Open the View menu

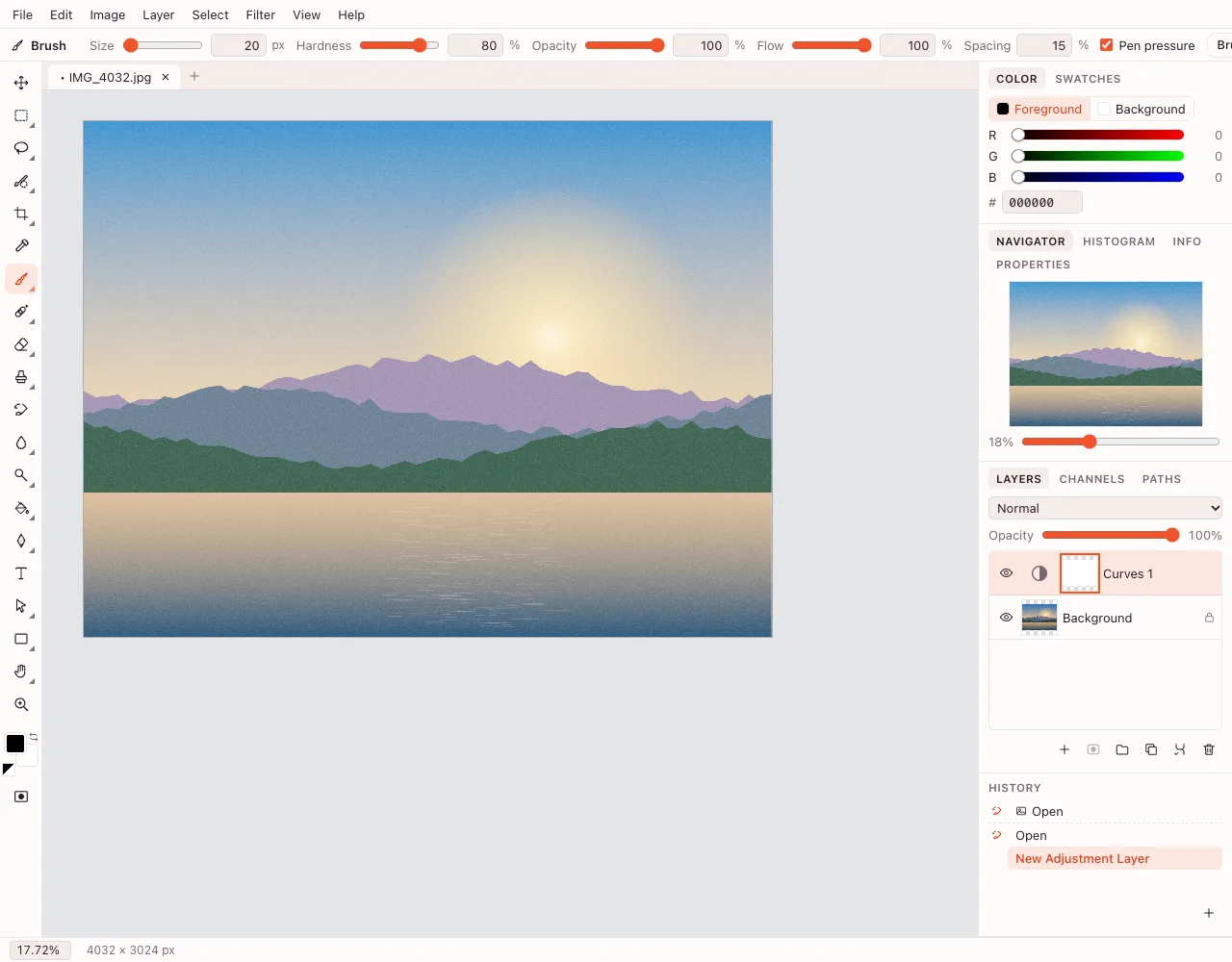pyautogui.click(x=307, y=14)
